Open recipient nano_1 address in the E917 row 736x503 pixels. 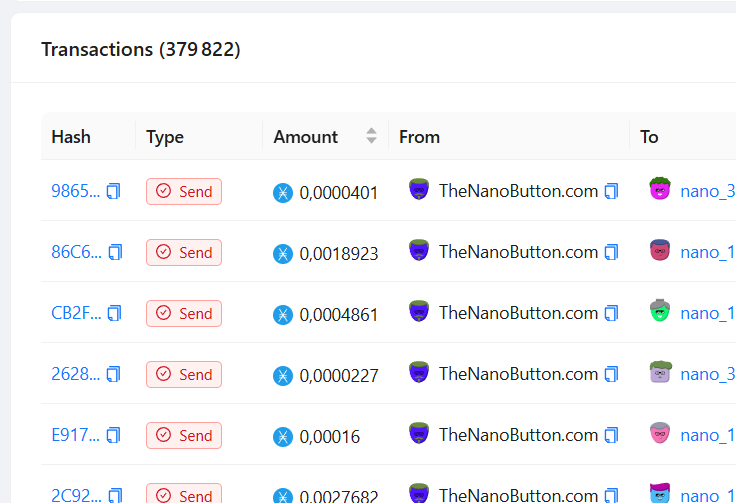pos(708,435)
